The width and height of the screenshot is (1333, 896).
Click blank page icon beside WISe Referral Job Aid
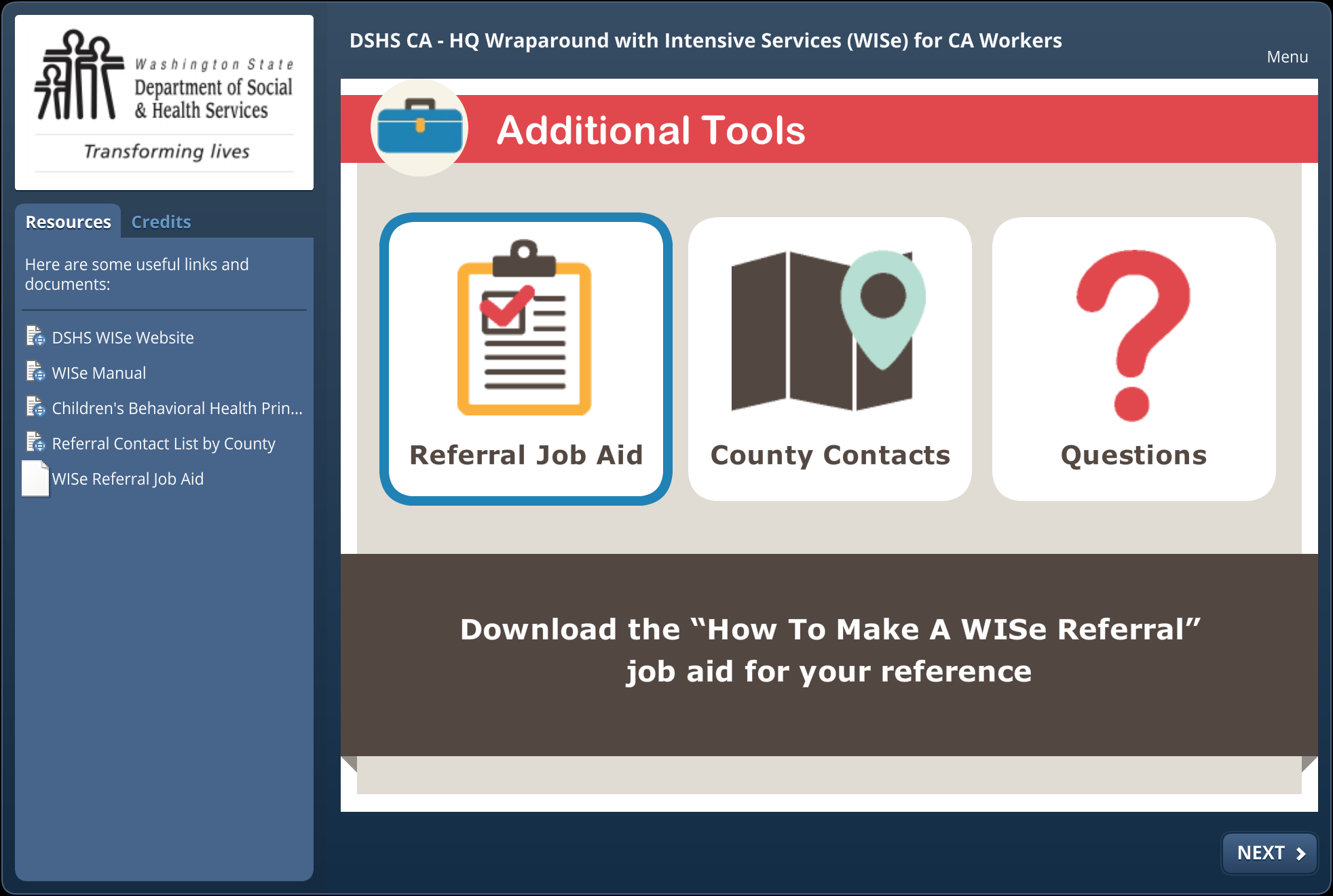pos(35,479)
